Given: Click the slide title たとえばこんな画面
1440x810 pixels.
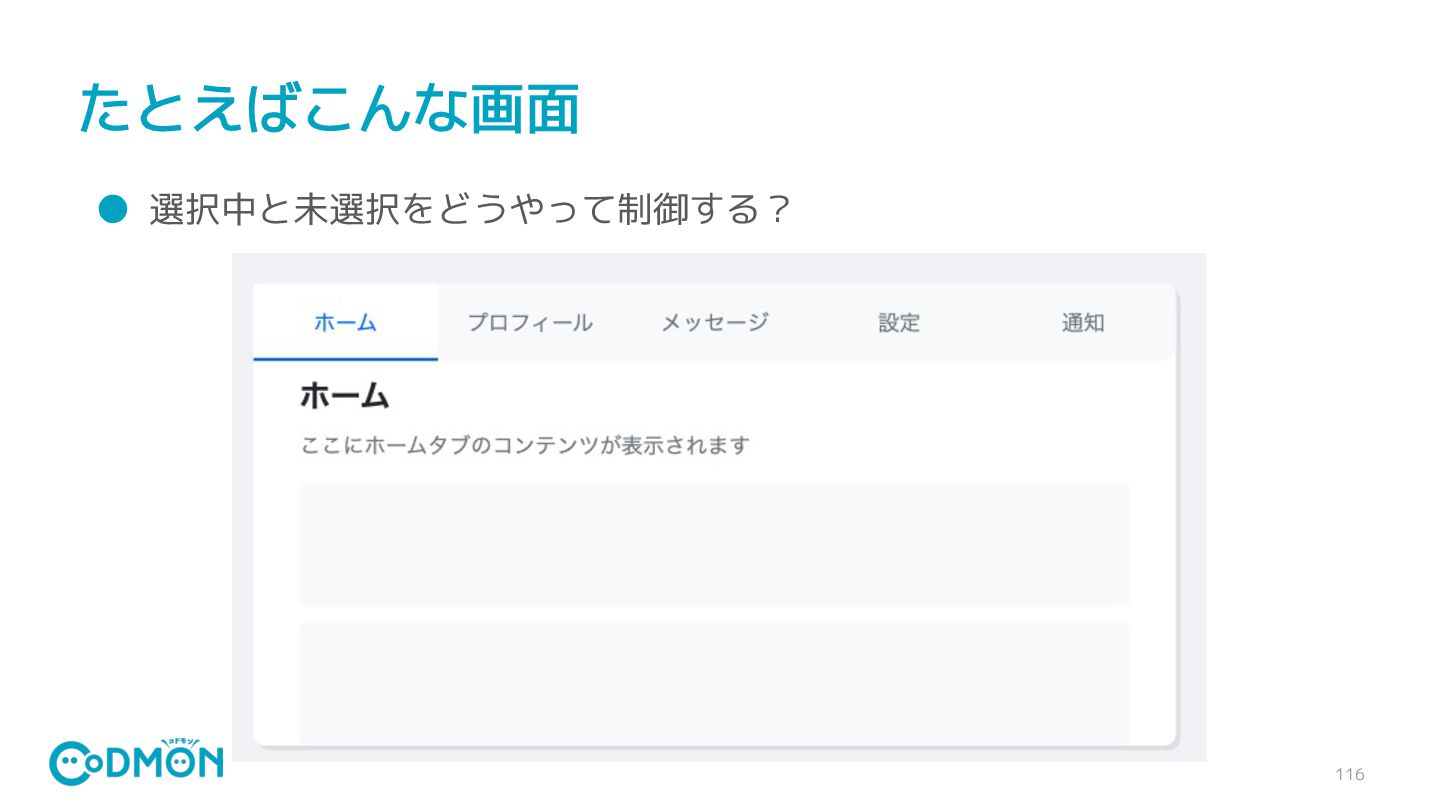Looking at the screenshot, I should point(329,108).
